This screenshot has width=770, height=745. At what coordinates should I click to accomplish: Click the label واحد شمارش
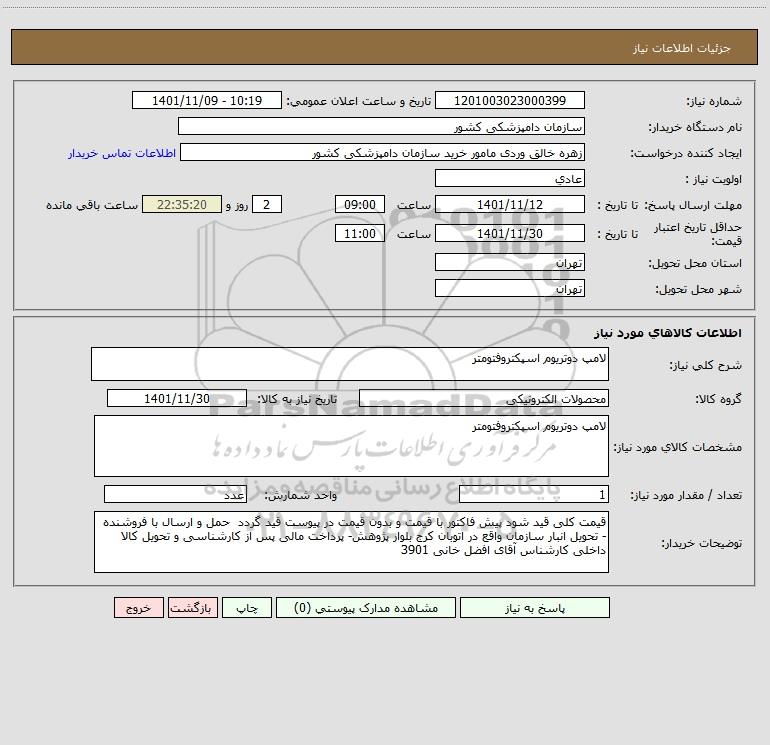click(301, 496)
